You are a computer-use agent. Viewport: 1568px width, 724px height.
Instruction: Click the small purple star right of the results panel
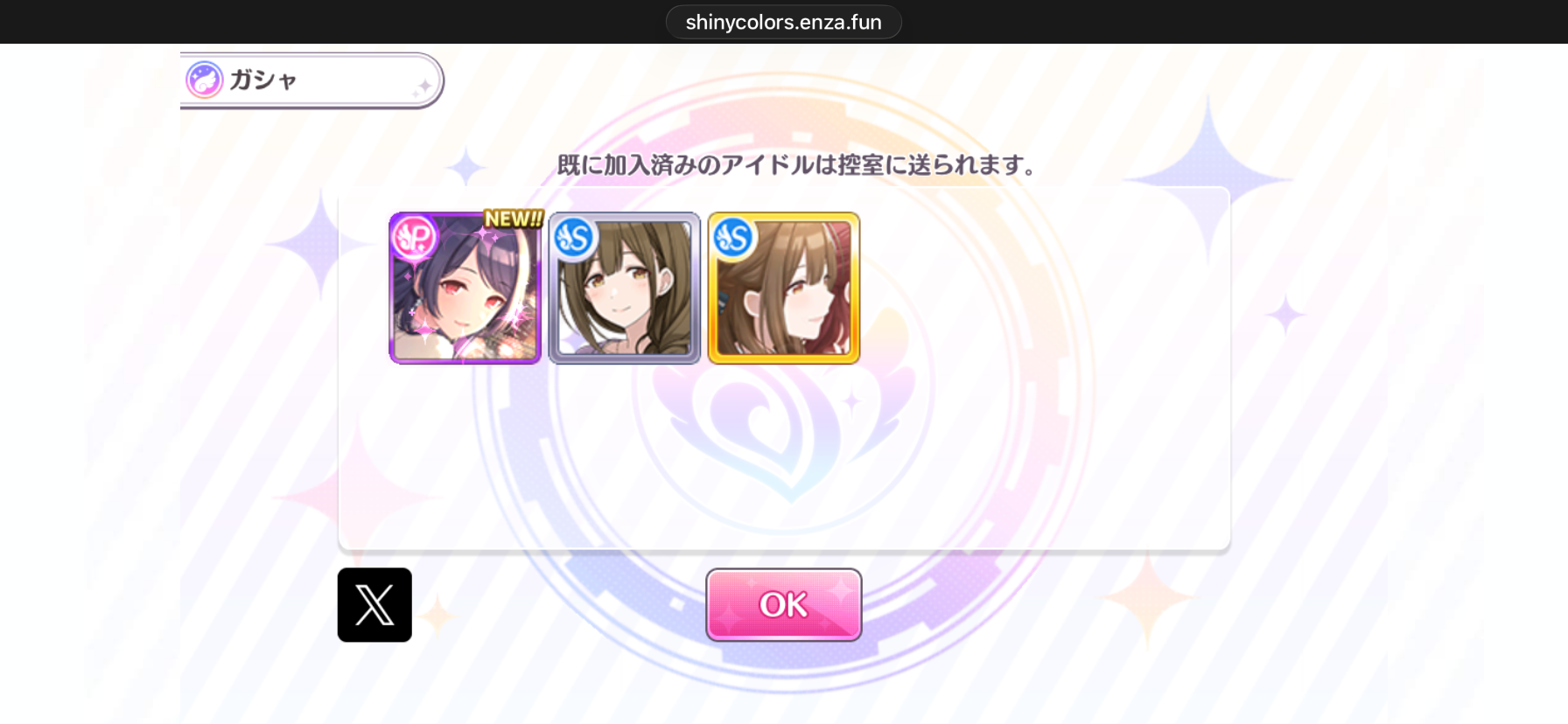pyautogui.click(x=1285, y=316)
